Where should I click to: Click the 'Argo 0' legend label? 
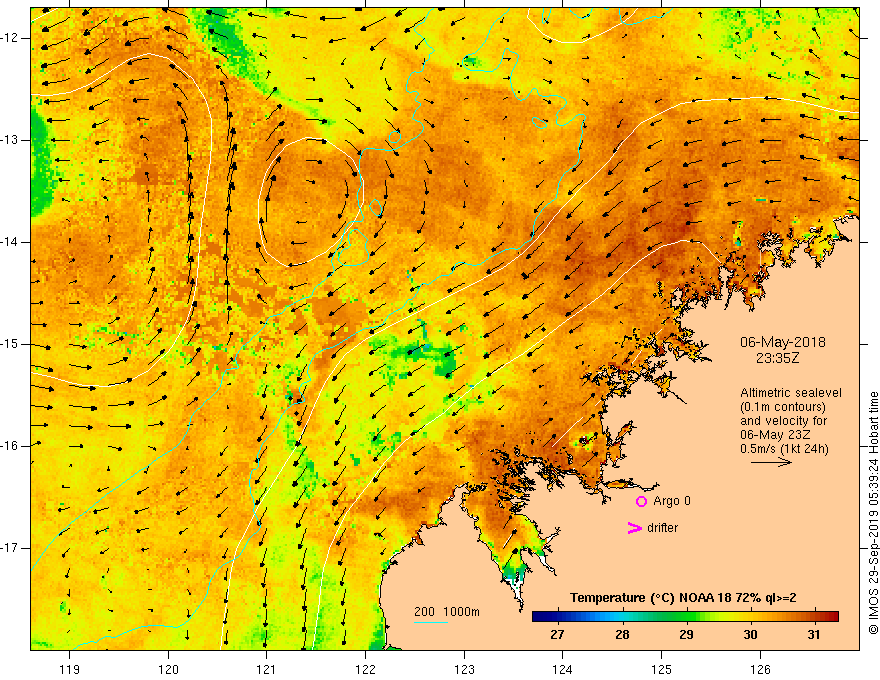coord(671,501)
